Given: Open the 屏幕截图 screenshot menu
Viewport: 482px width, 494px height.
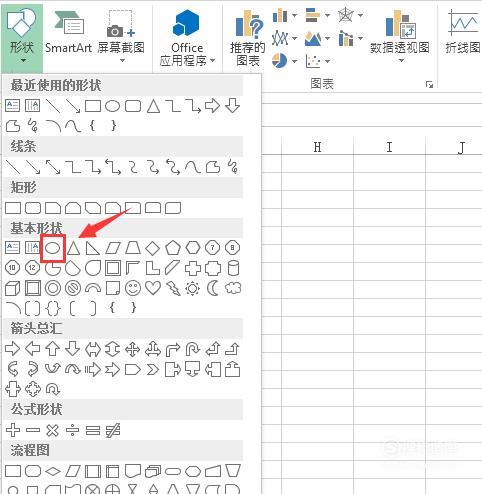Looking at the screenshot, I should (121, 36).
